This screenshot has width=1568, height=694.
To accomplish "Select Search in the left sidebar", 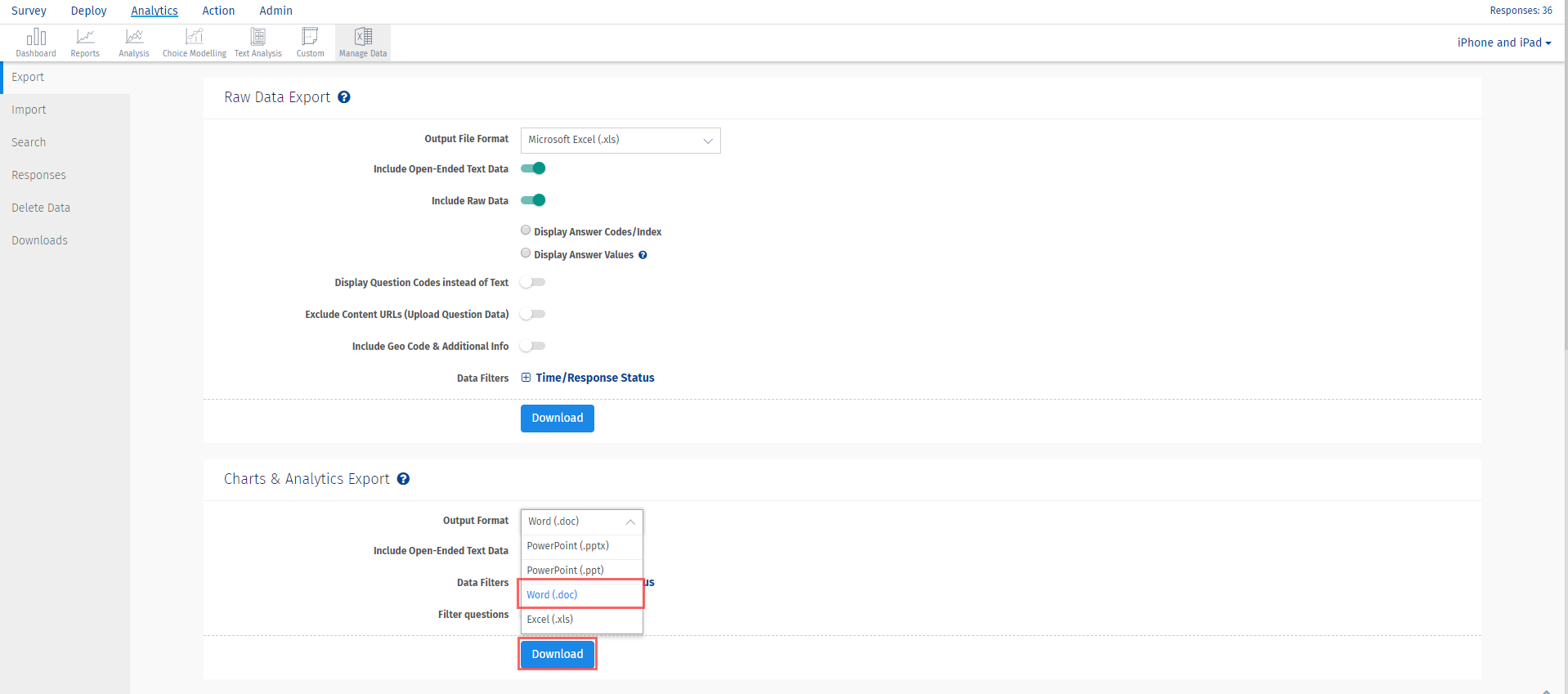I will pyautogui.click(x=65, y=143).
